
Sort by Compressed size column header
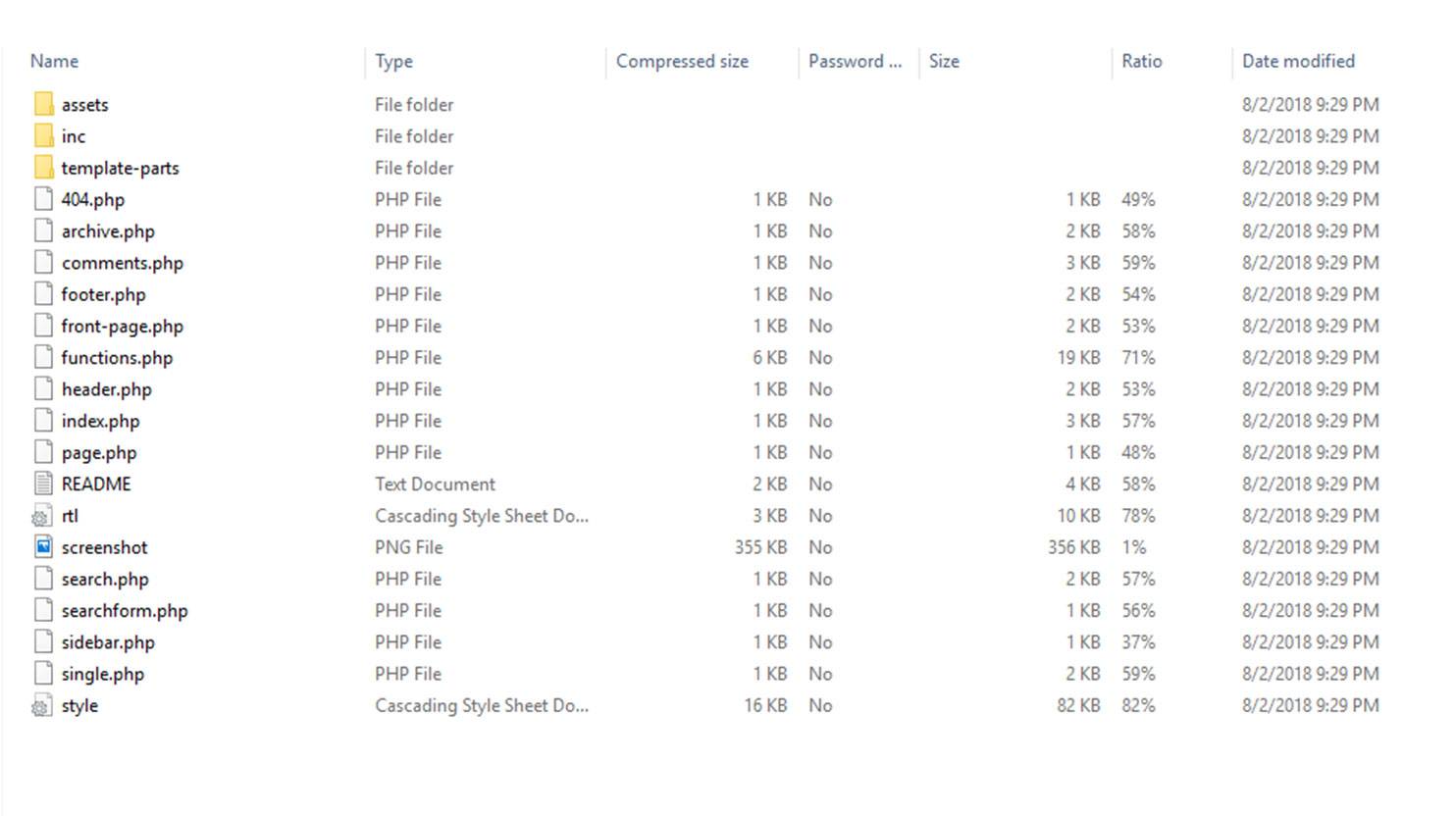coord(682,61)
